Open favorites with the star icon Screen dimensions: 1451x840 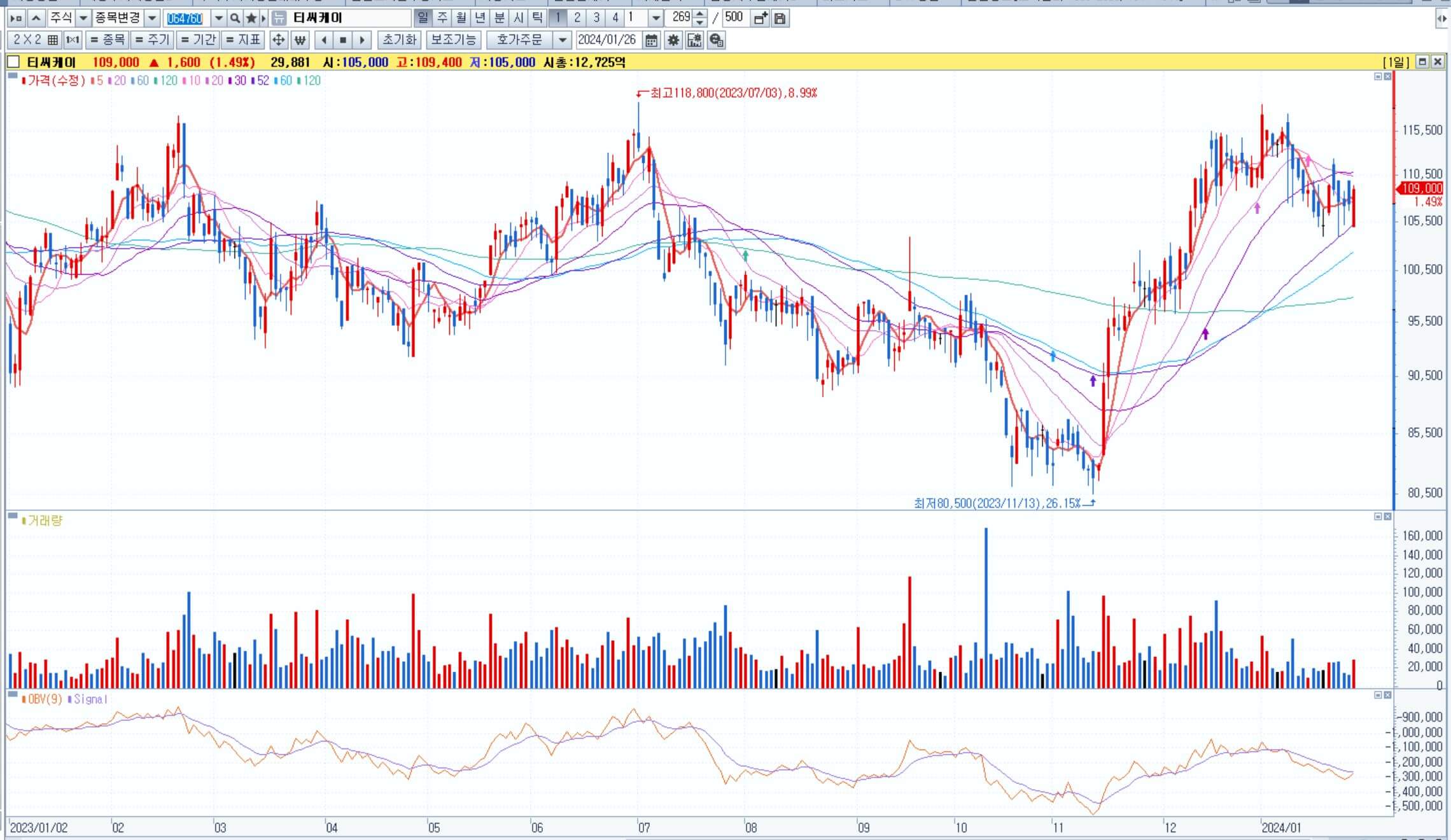(251, 18)
